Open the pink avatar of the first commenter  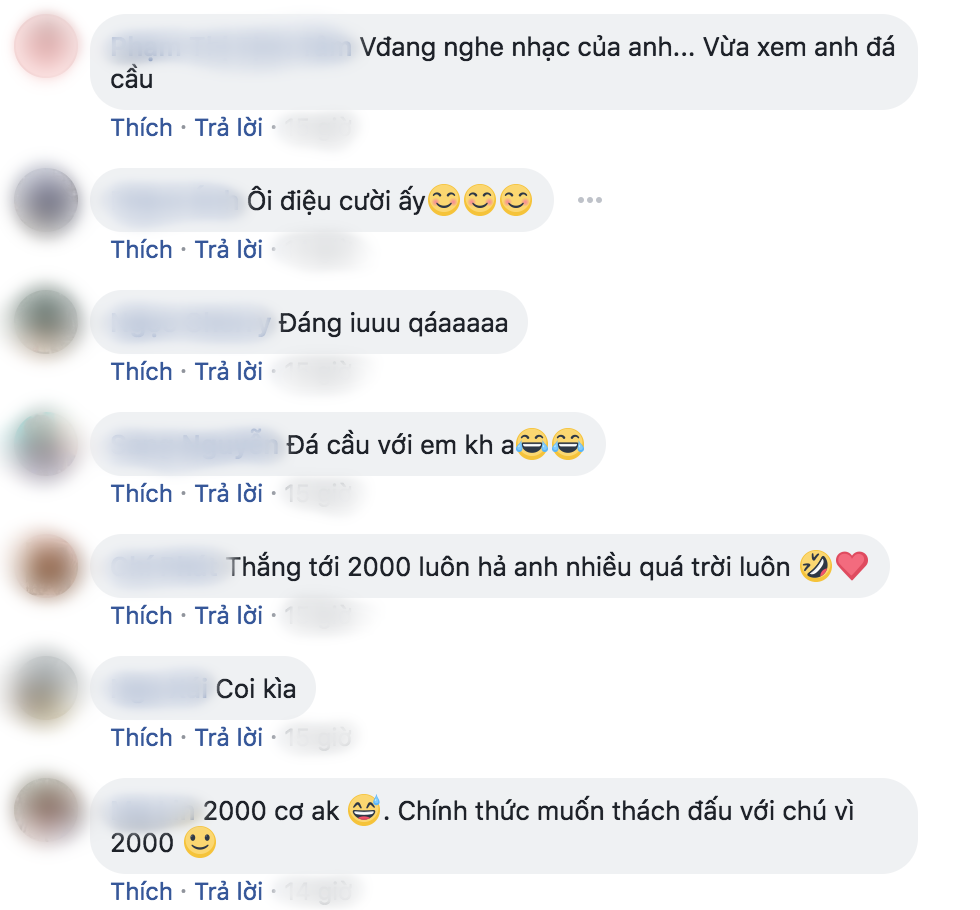pyautogui.click(x=46, y=46)
